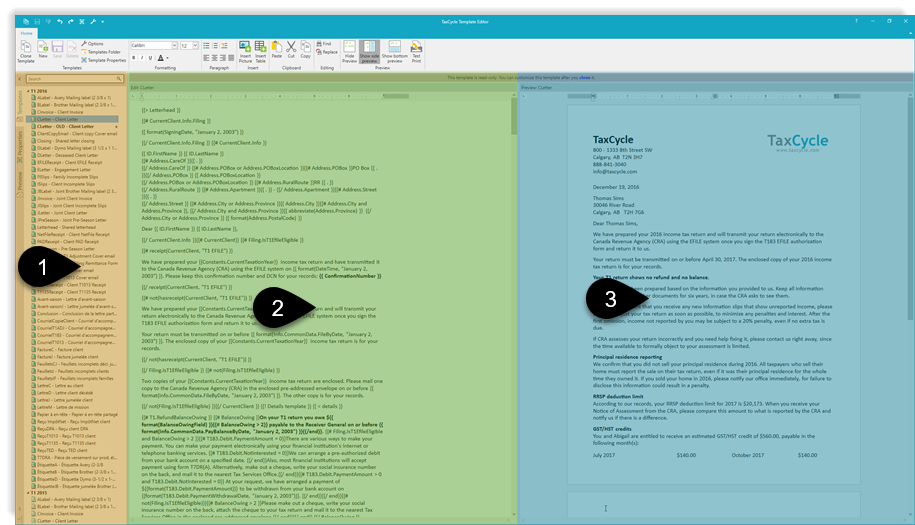915x525 pixels.
Task: Click the wrench options icon in title bar
Action: pos(93,22)
